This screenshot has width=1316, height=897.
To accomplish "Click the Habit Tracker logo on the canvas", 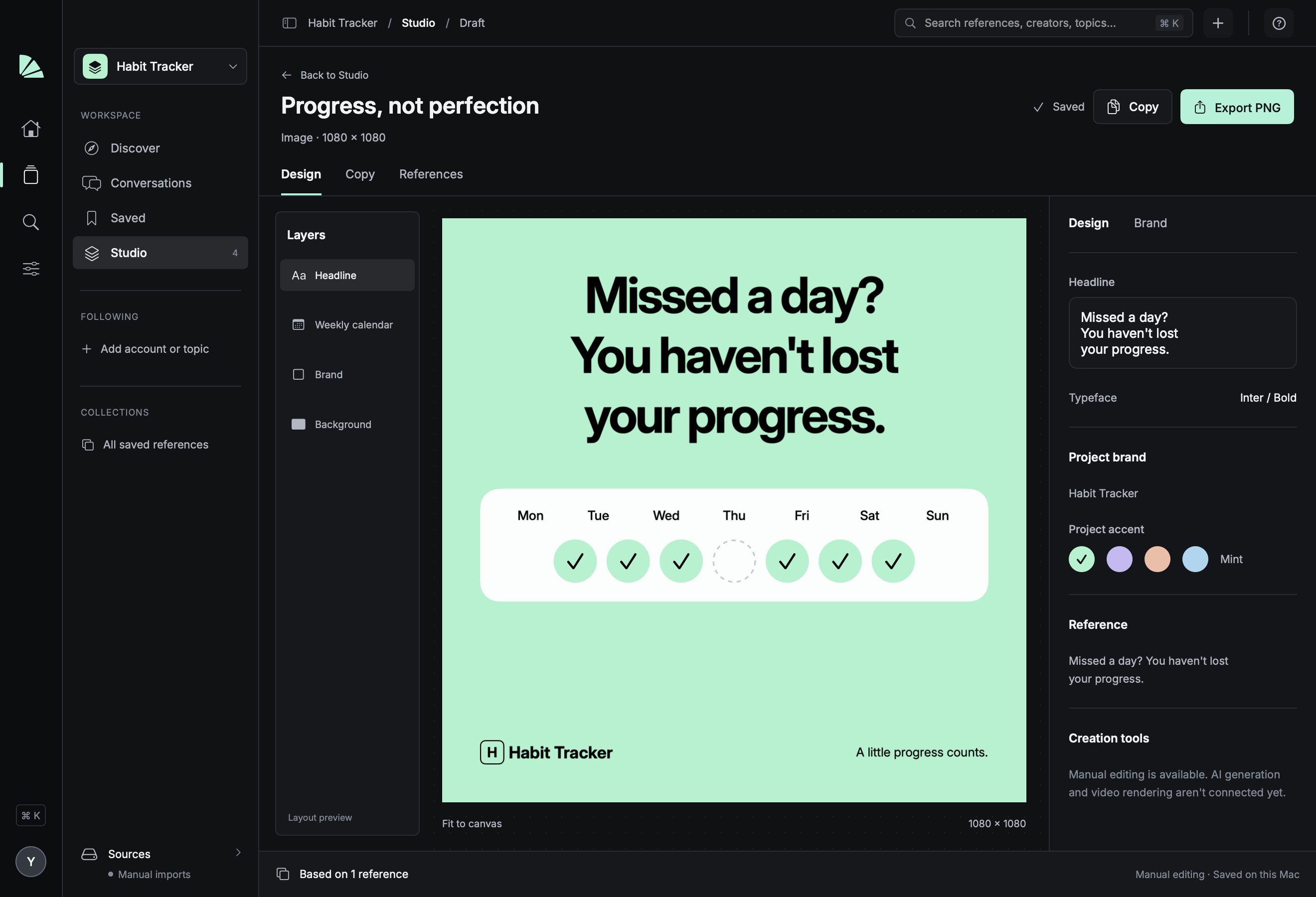I will pos(546,752).
